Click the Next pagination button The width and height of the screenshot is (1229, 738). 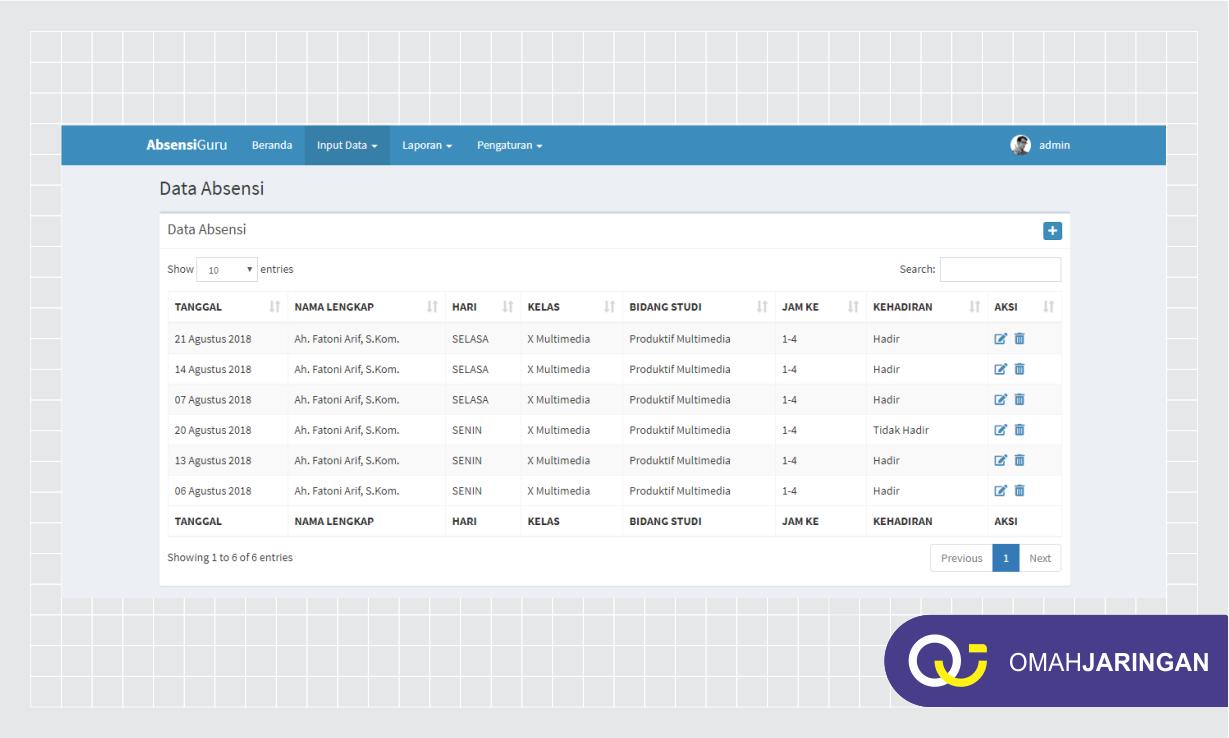1040,557
